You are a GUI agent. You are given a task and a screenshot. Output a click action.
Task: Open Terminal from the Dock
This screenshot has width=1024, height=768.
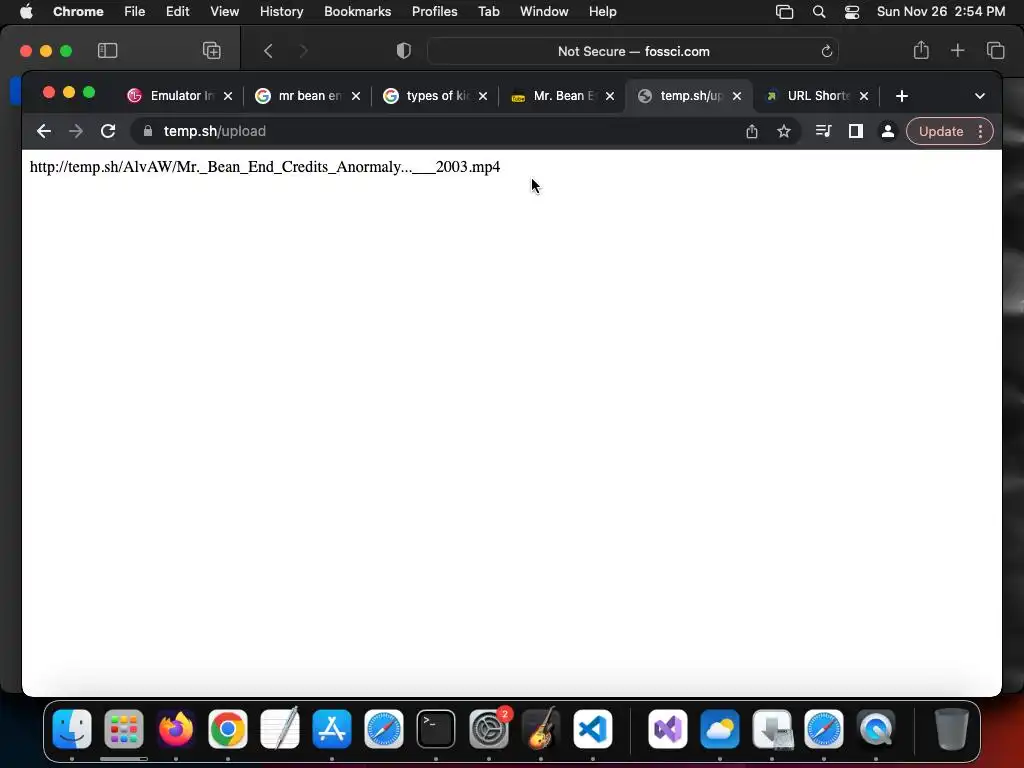click(x=436, y=729)
